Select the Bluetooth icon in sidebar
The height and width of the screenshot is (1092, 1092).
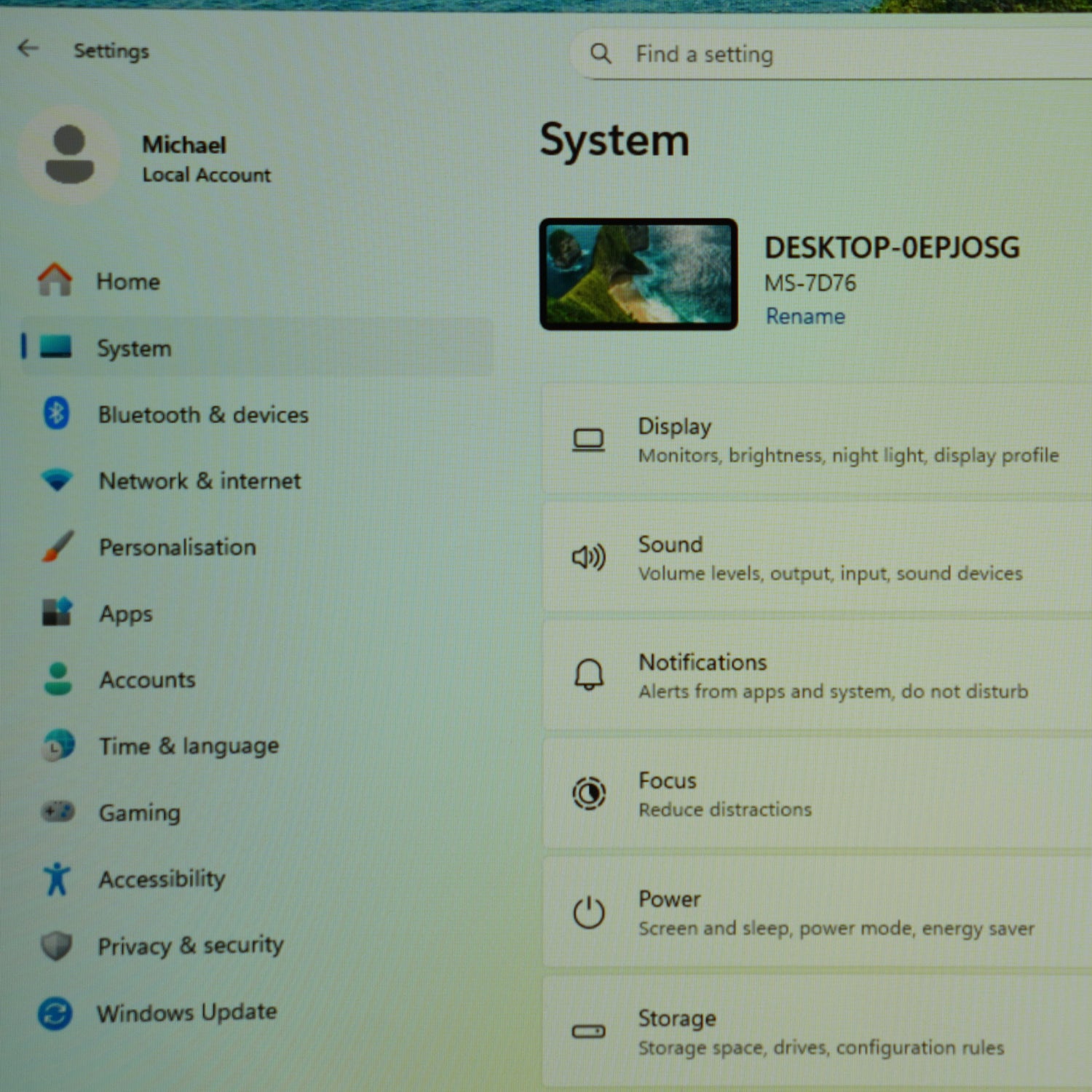56,414
